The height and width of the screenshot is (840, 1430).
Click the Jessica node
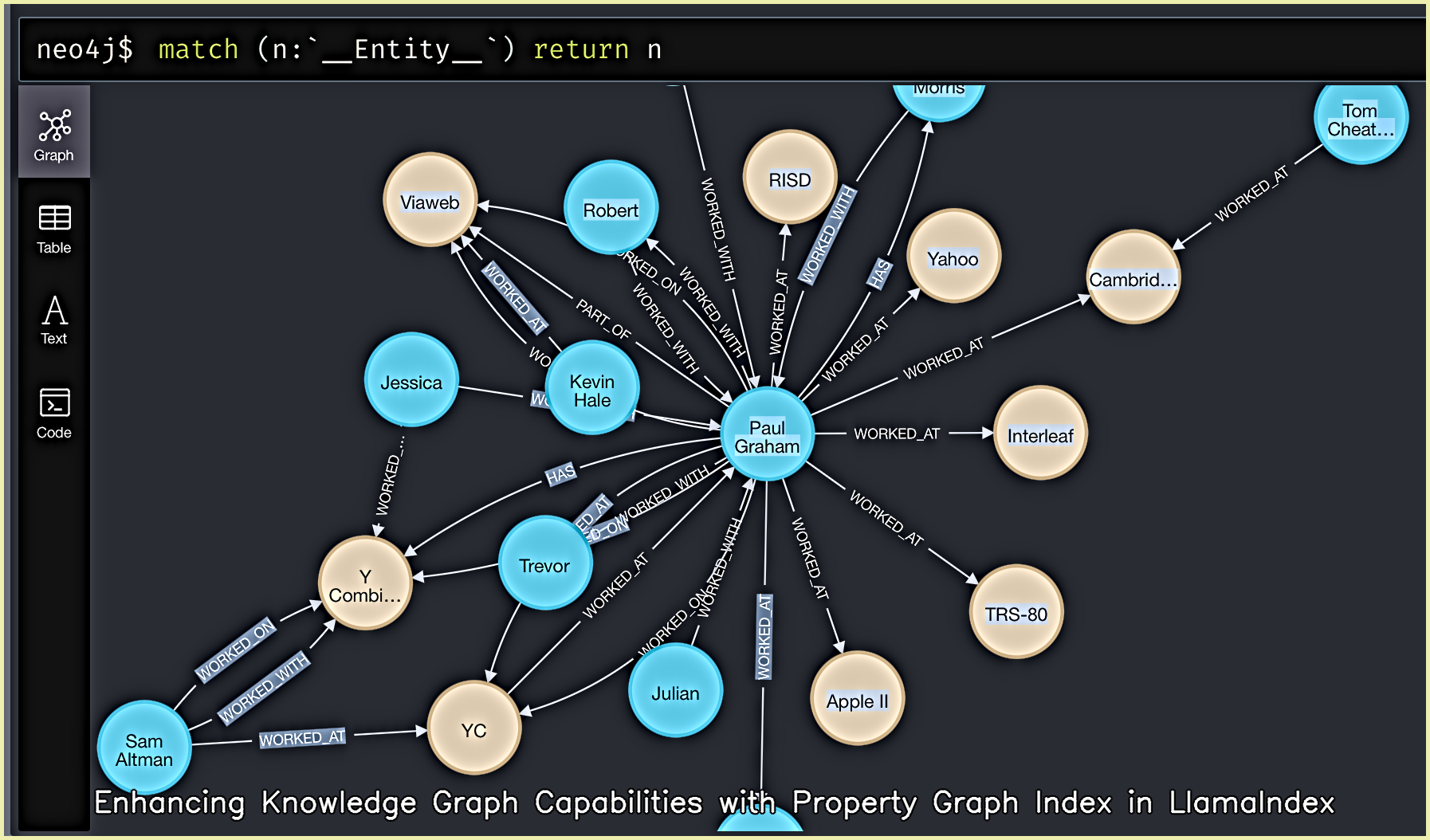click(x=411, y=380)
